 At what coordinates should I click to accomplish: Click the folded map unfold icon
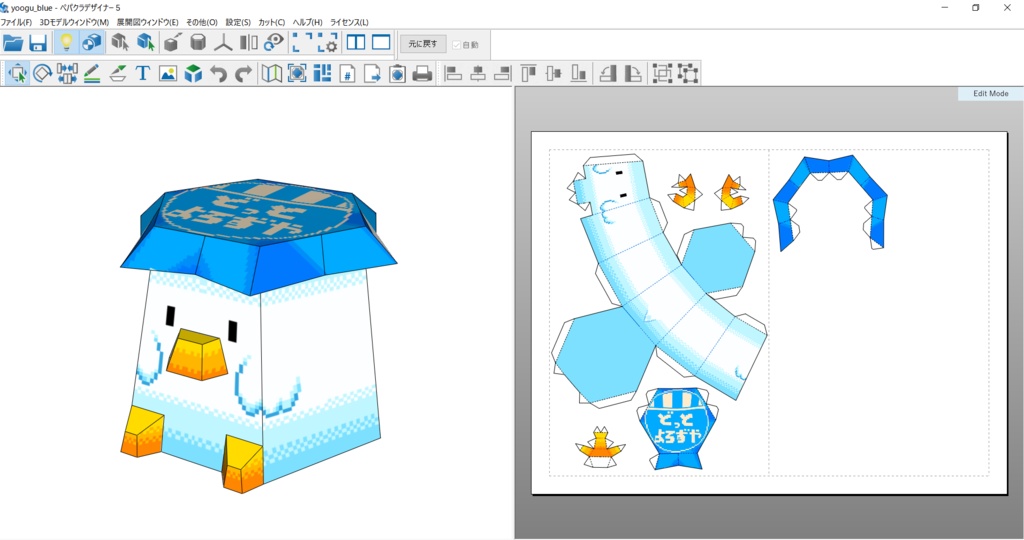pyautogui.click(x=272, y=73)
